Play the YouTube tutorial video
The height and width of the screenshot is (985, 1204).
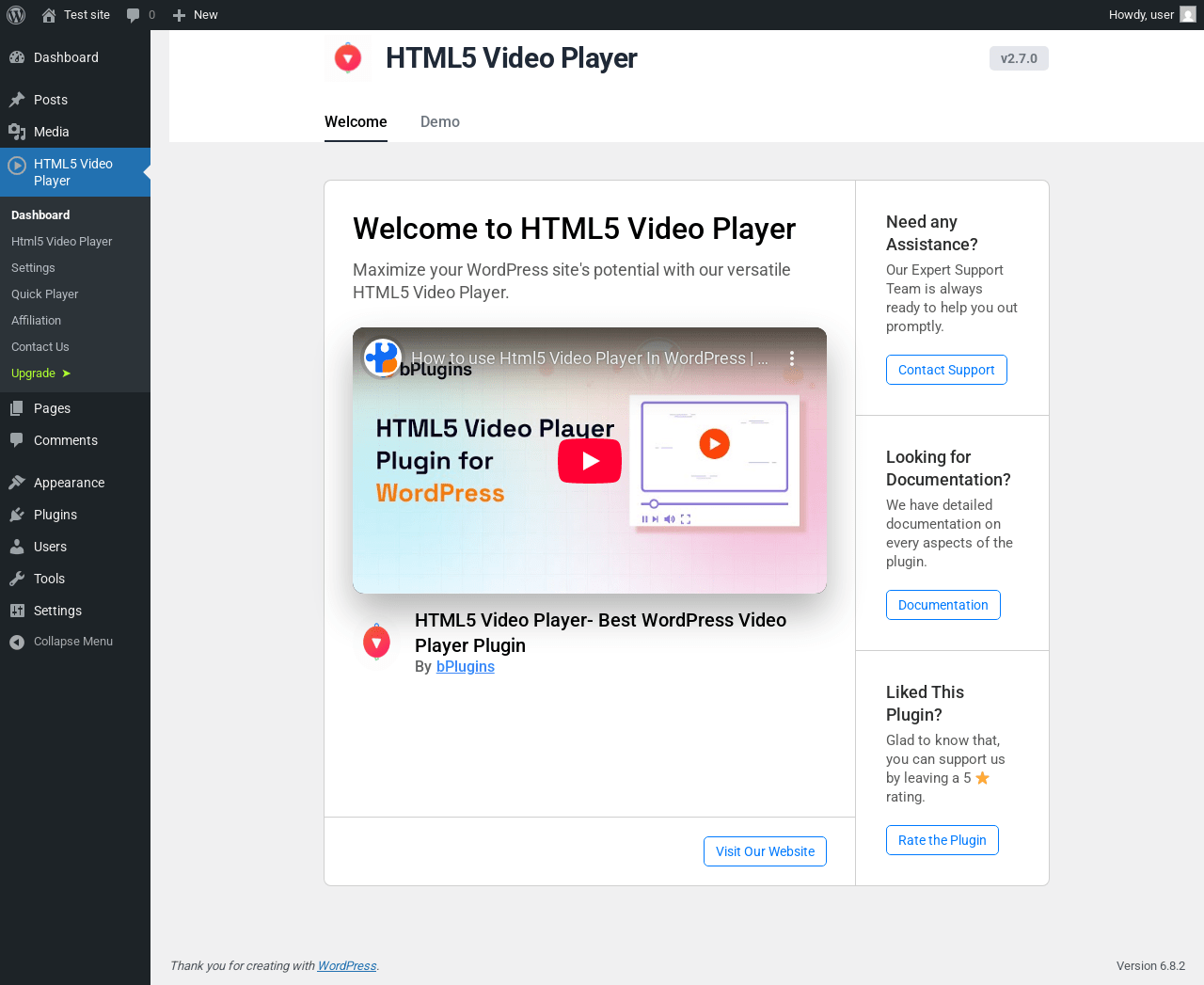[590, 461]
